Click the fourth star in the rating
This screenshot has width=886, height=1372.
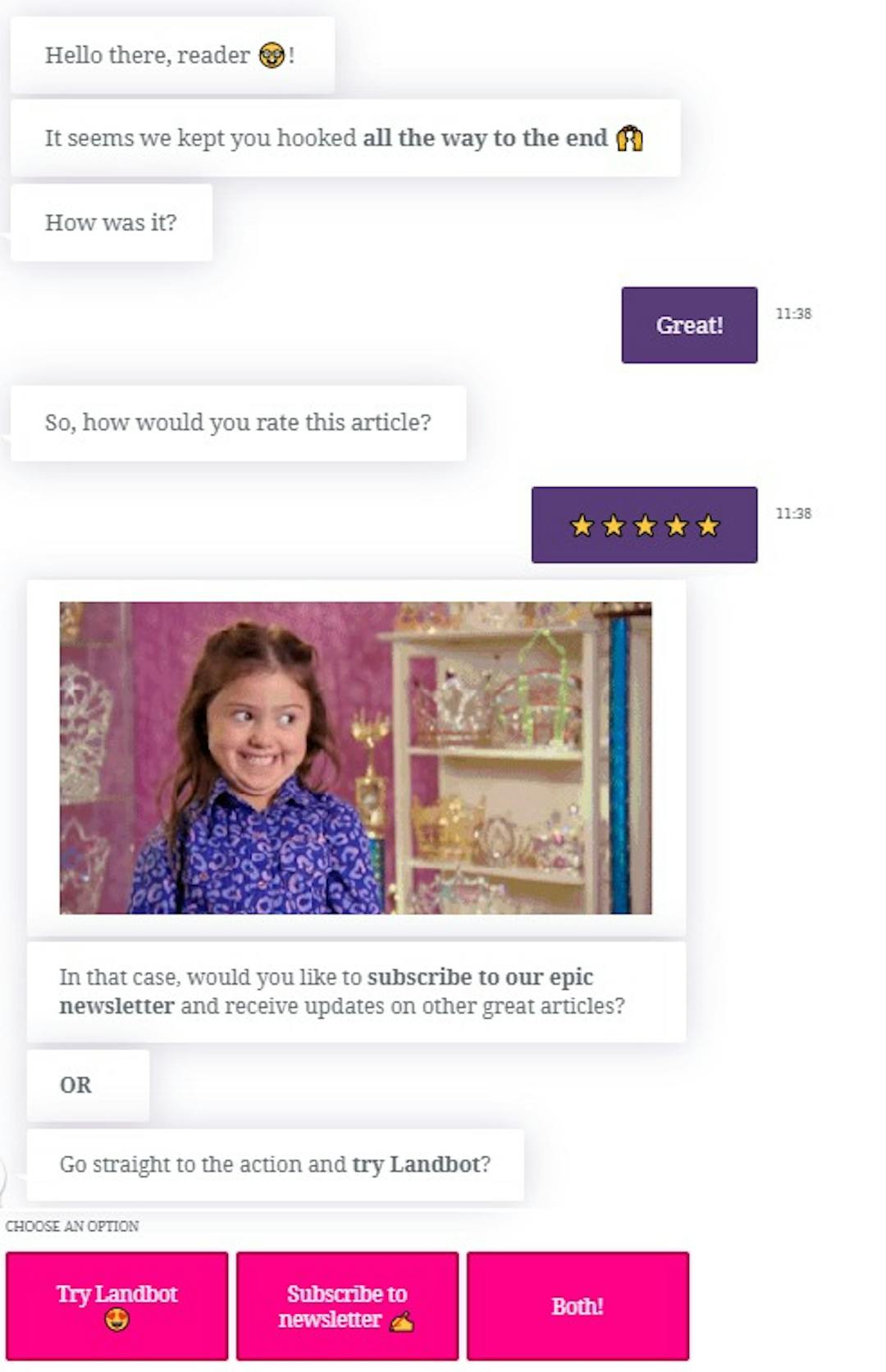677,526
